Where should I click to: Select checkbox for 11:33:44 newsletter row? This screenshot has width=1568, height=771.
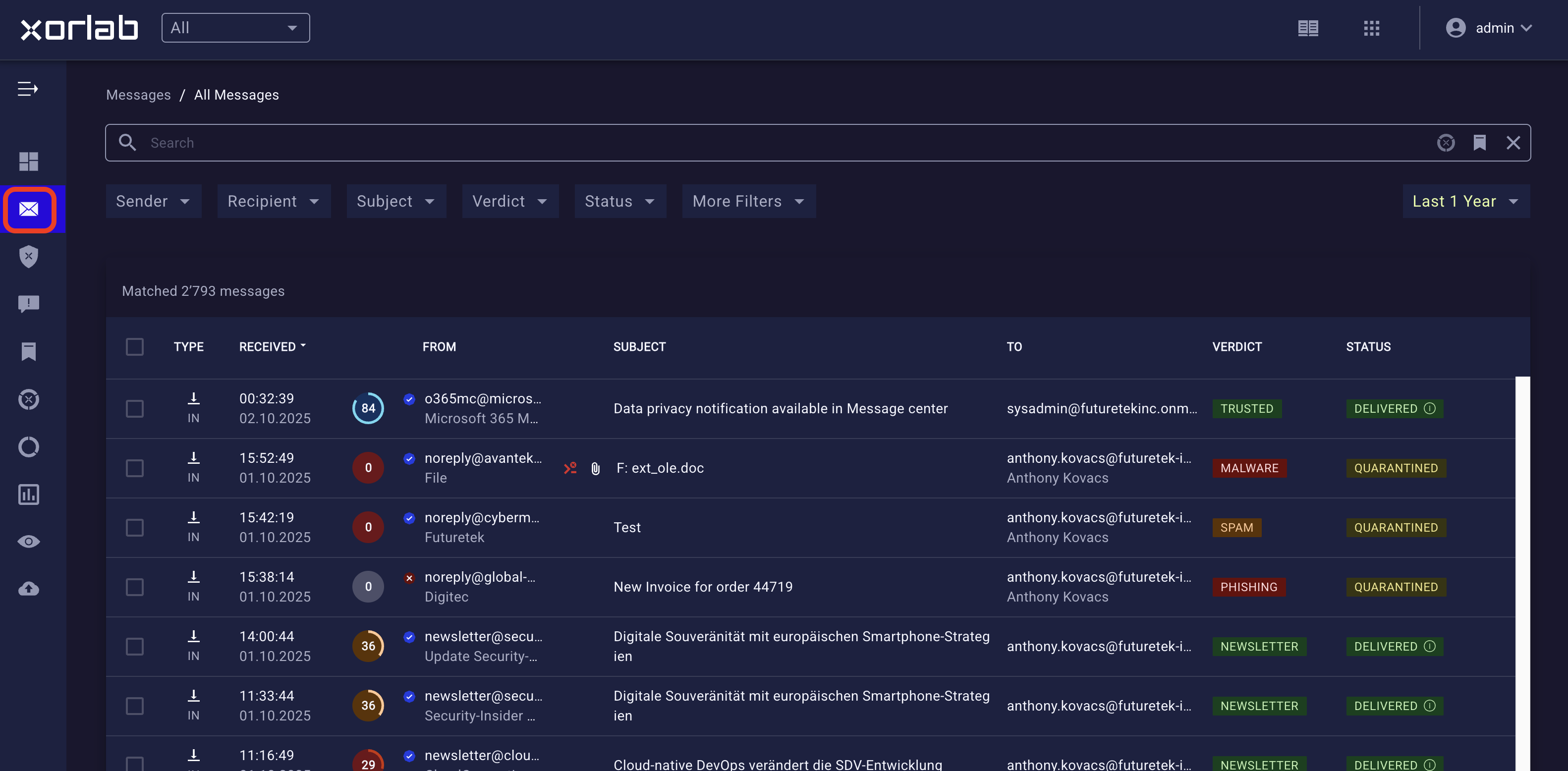(134, 706)
